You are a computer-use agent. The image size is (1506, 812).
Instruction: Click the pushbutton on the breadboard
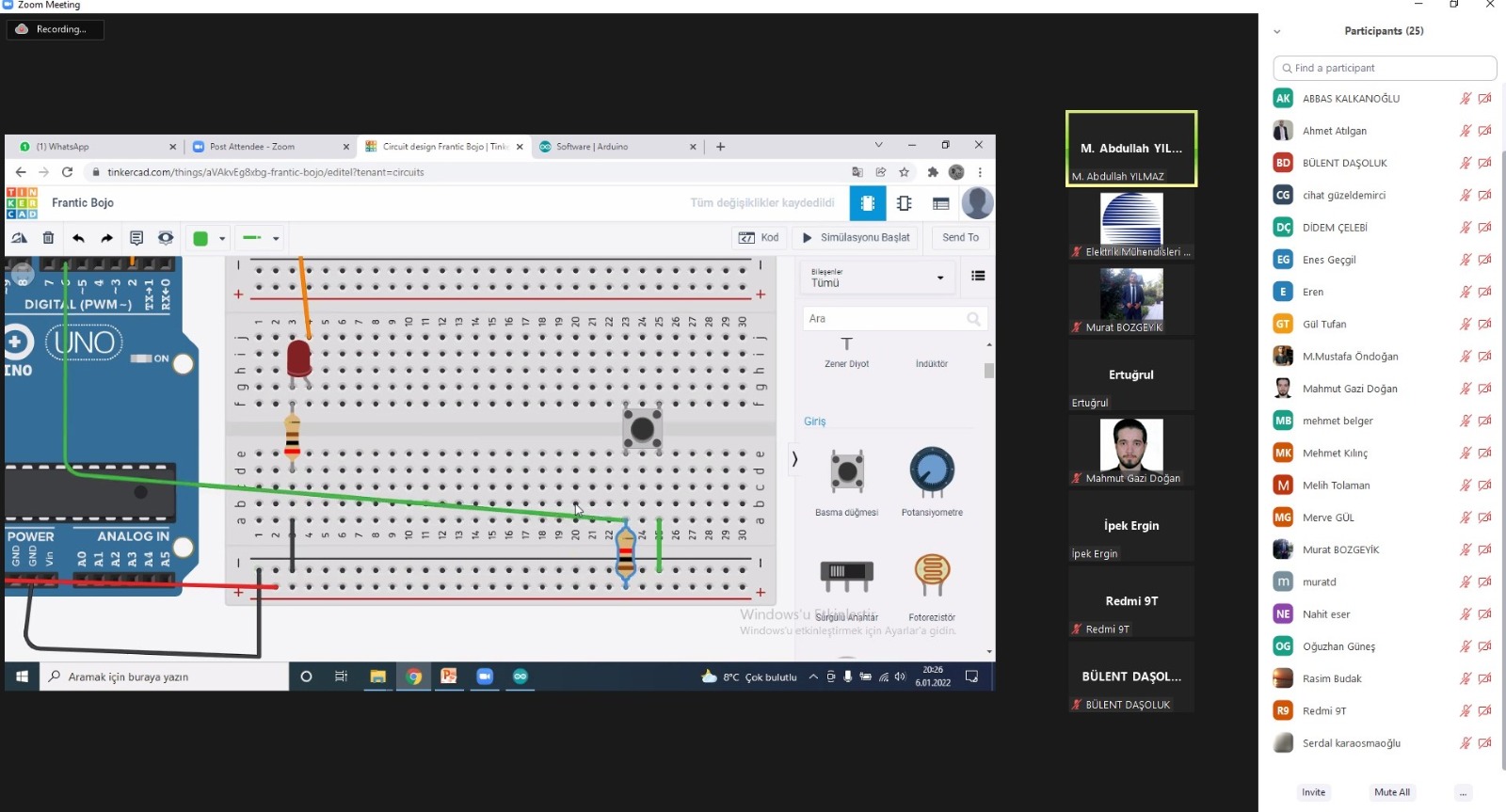[642, 429]
